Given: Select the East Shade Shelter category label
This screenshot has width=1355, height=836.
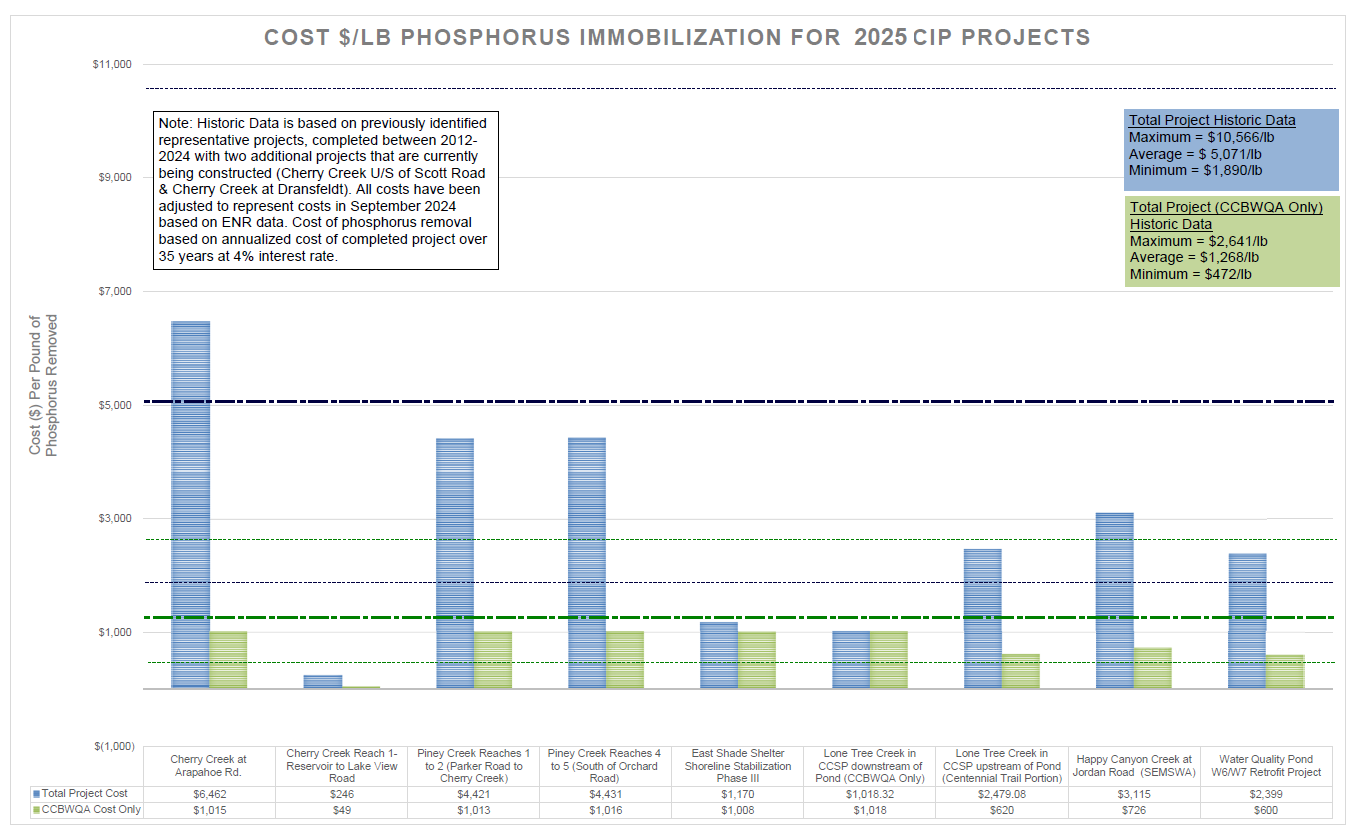Looking at the screenshot, I should (737, 766).
